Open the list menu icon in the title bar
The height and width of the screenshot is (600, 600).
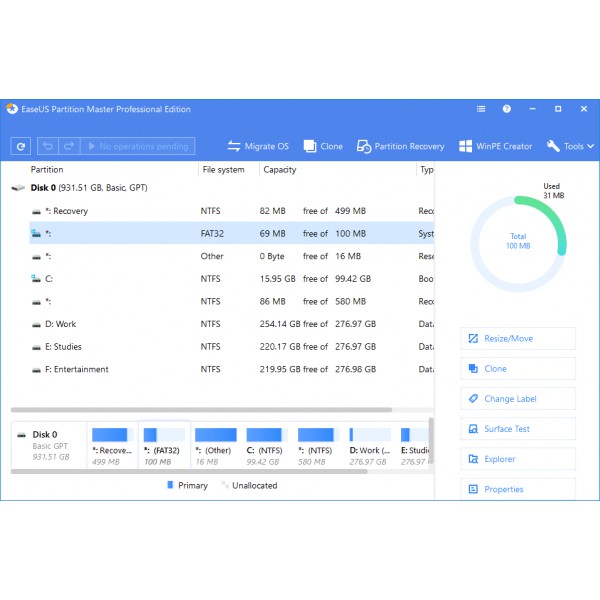click(481, 109)
